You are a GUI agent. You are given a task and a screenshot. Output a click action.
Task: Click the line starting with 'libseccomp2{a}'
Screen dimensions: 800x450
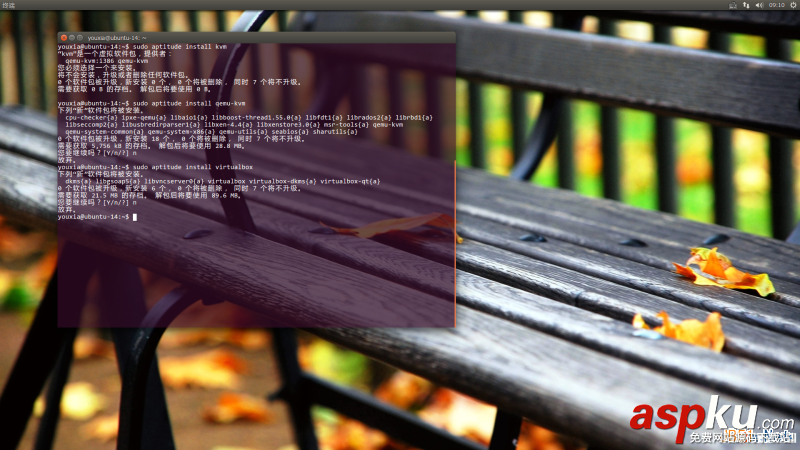coord(234,124)
